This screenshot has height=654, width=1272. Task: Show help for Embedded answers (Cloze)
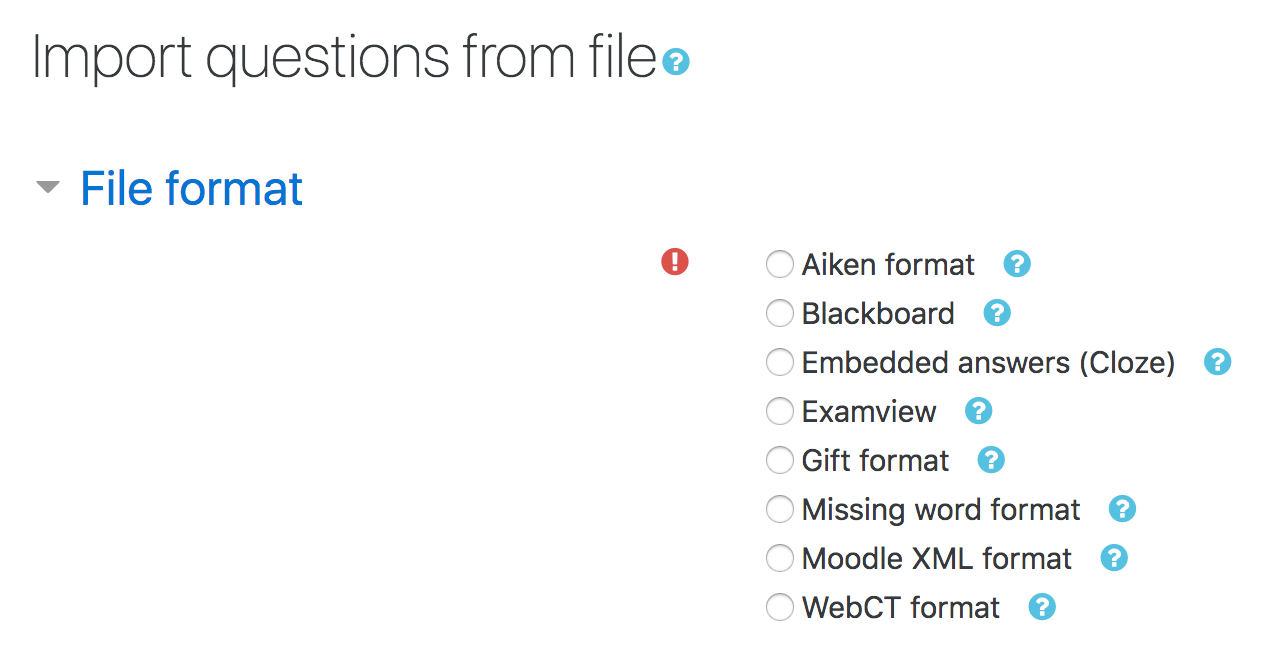coord(1217,362)
